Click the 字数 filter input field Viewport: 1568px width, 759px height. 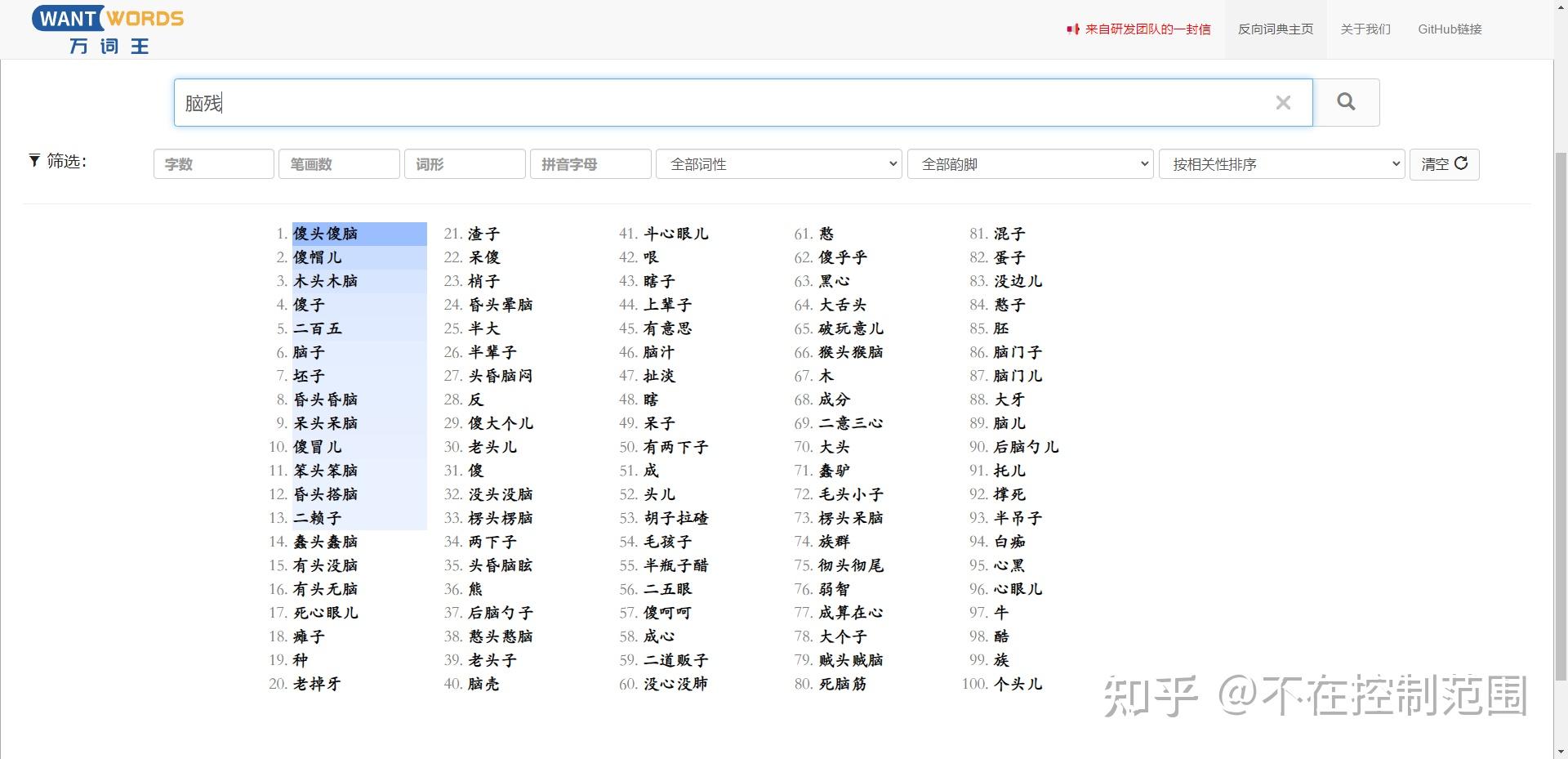point(213,163)
